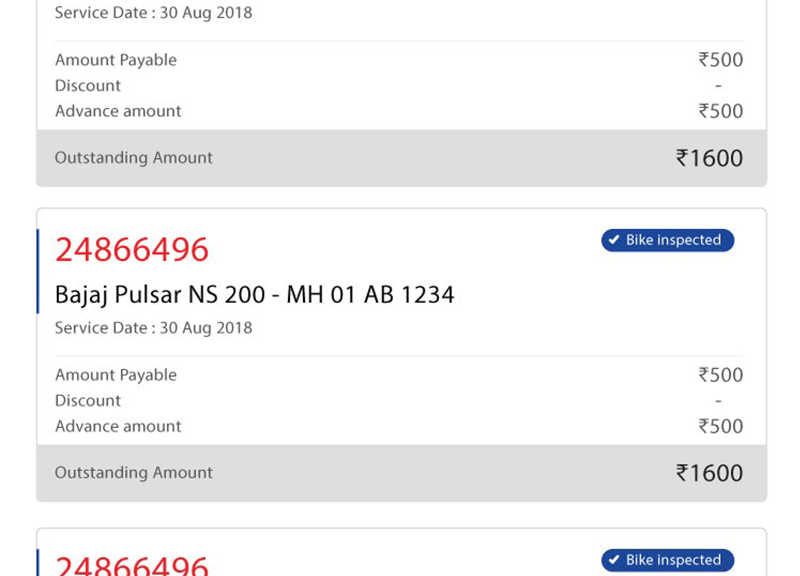Click the top card's Advance amount ₹500 value
Screen dimensions: 800x576
[720, 111]
